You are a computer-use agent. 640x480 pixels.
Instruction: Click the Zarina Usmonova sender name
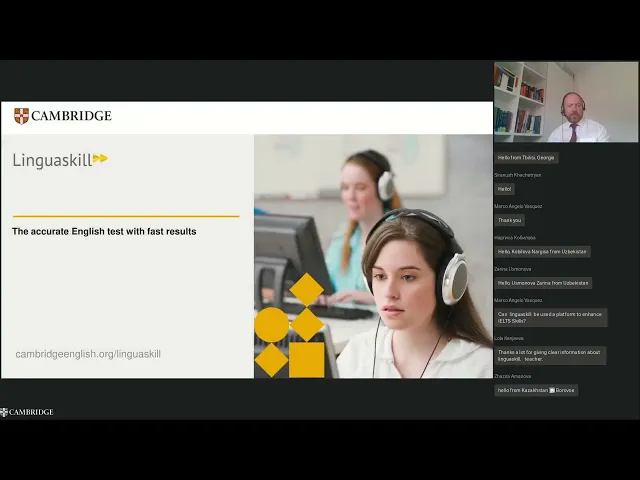click(x=513, y=269)
